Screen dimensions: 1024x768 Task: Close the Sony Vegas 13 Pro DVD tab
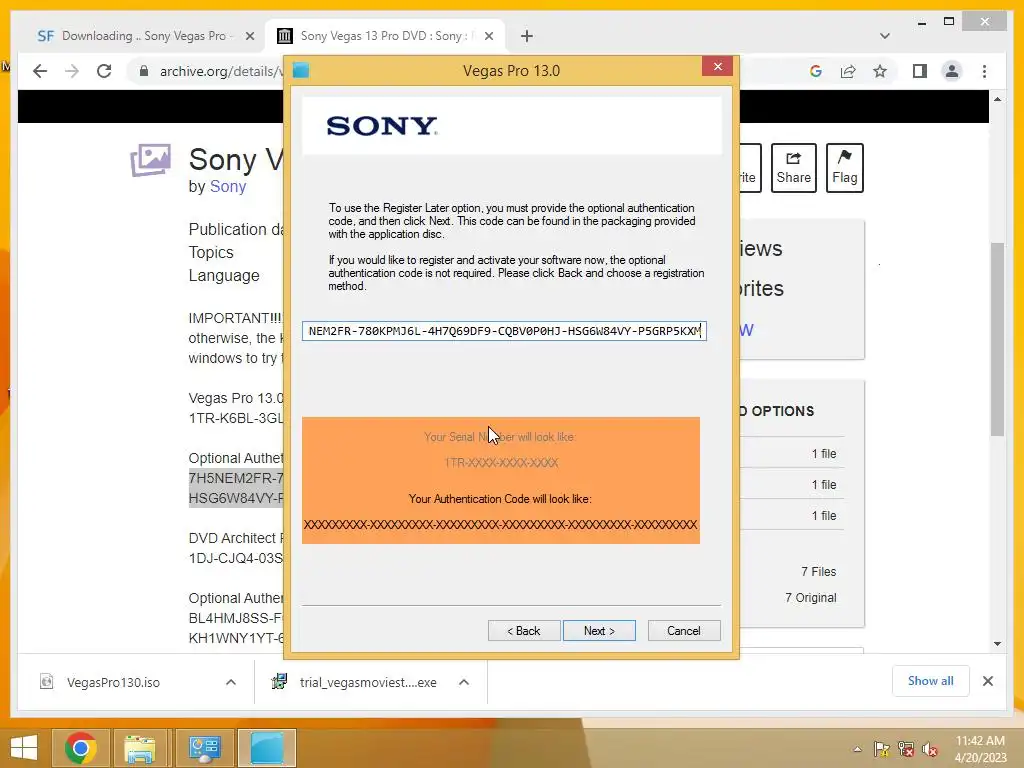488,37
